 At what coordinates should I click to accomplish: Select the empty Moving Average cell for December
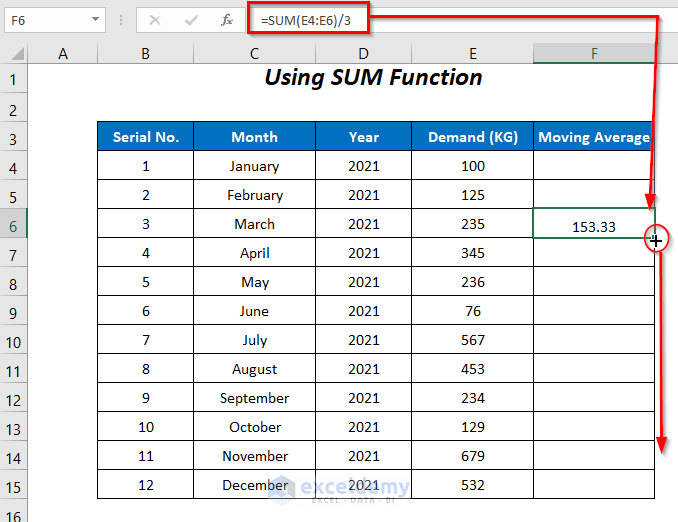(x=594, y=484)
